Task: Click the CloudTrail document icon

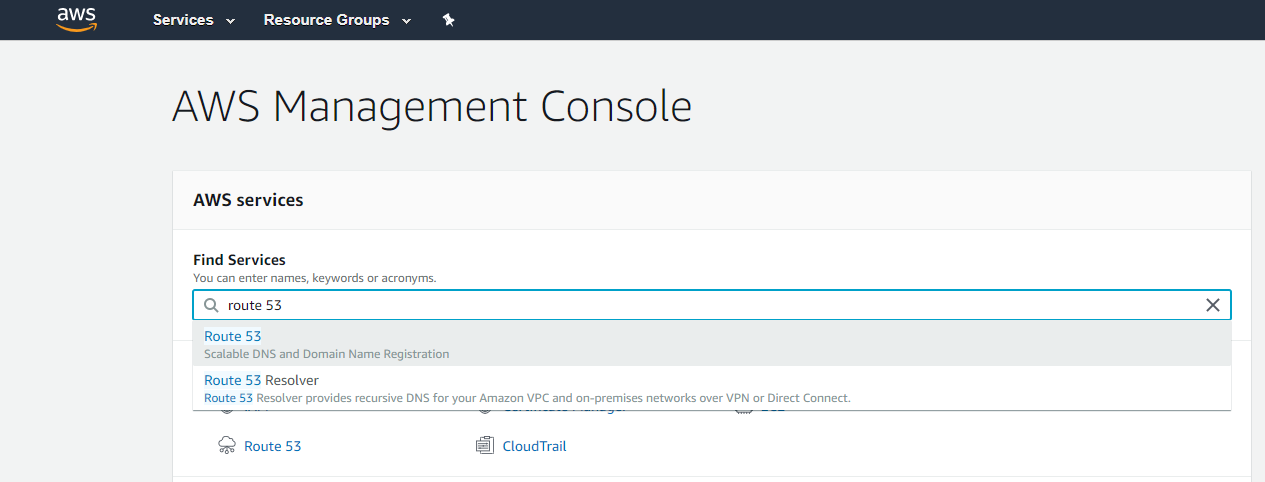Action: click(485, 446)
